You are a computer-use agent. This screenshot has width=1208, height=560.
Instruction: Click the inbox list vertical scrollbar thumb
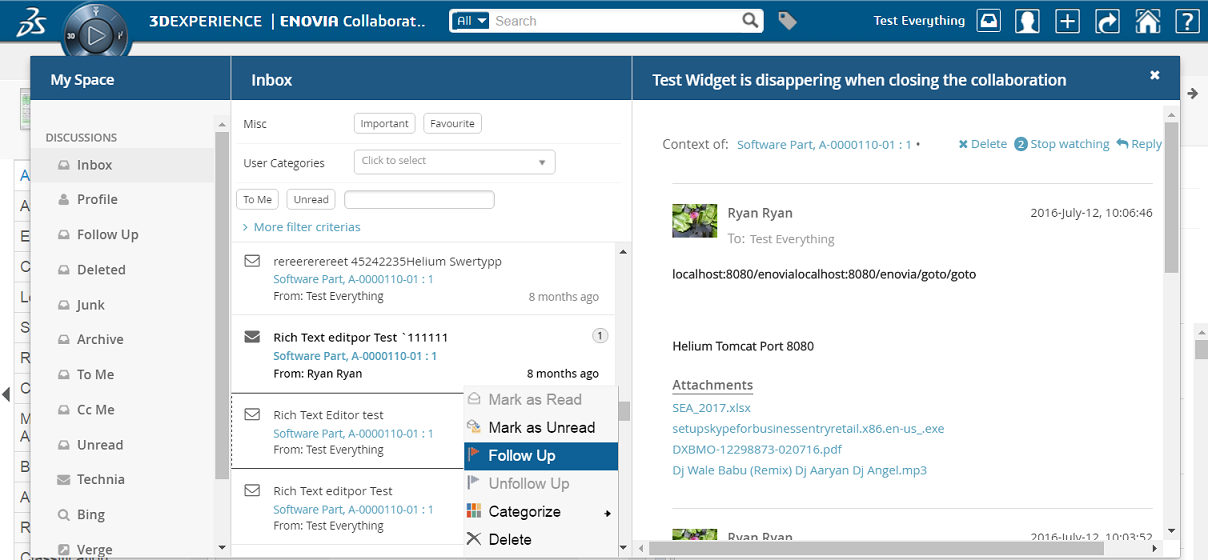[x=624, y=410]
